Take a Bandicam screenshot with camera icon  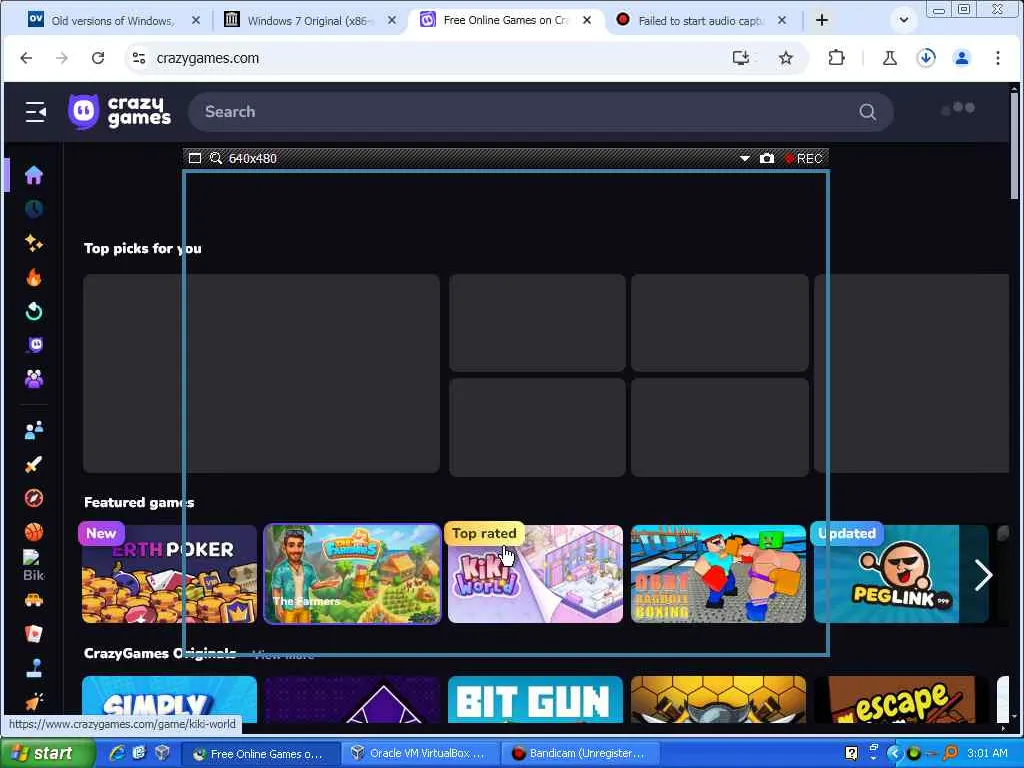767,158
